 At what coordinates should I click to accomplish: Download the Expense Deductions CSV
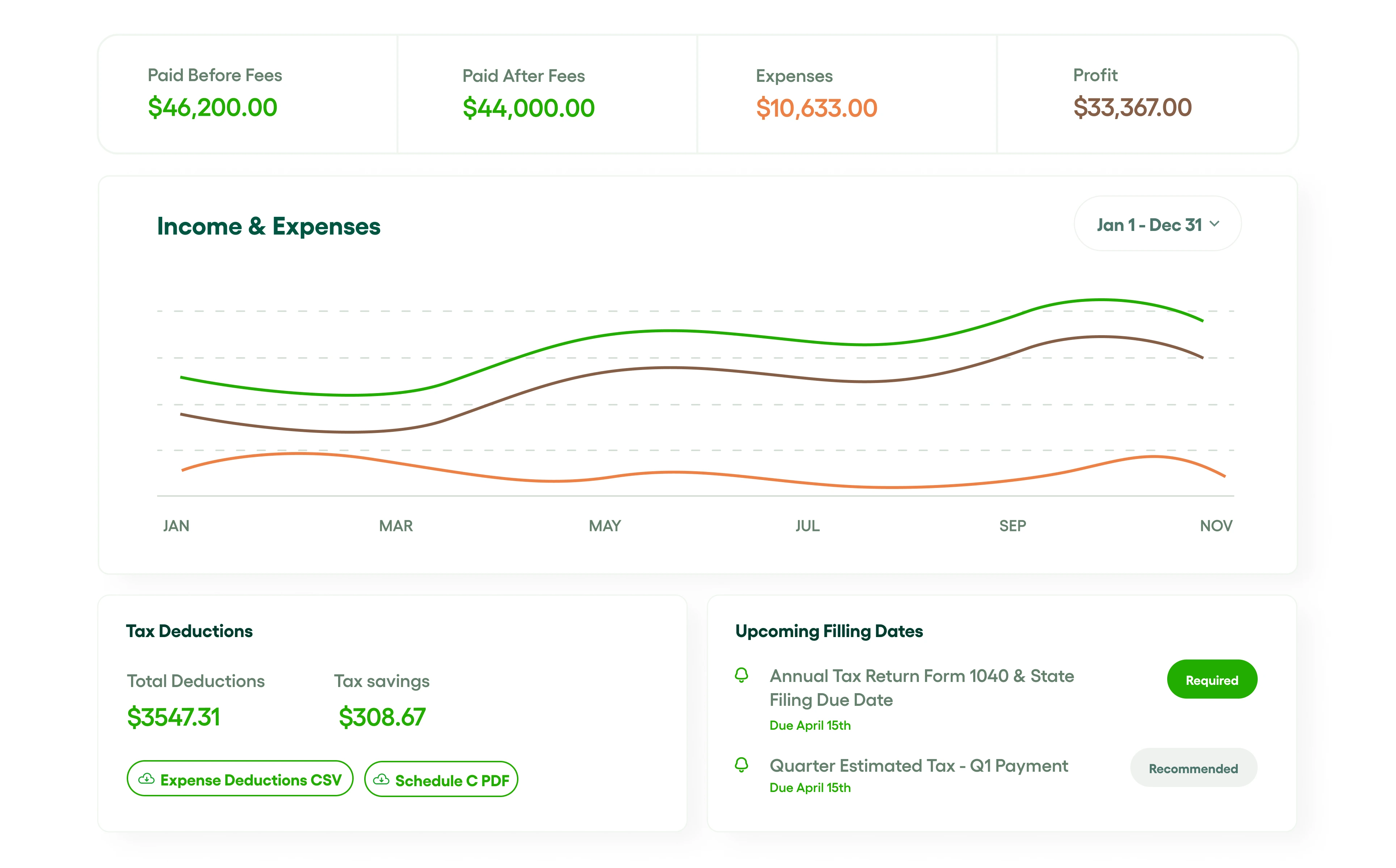[x=239, y=779]
